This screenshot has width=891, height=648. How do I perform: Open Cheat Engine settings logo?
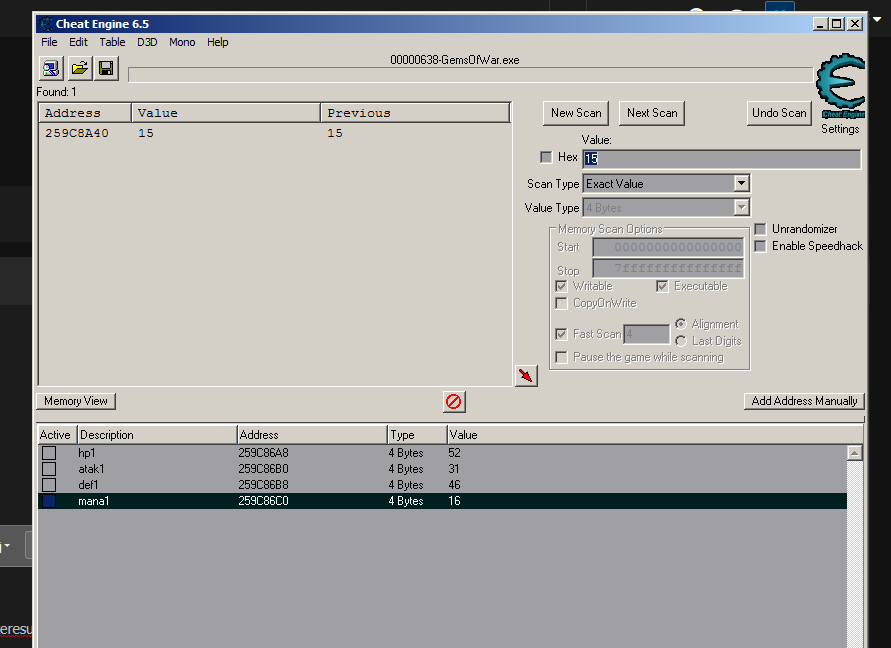point(840,85)
